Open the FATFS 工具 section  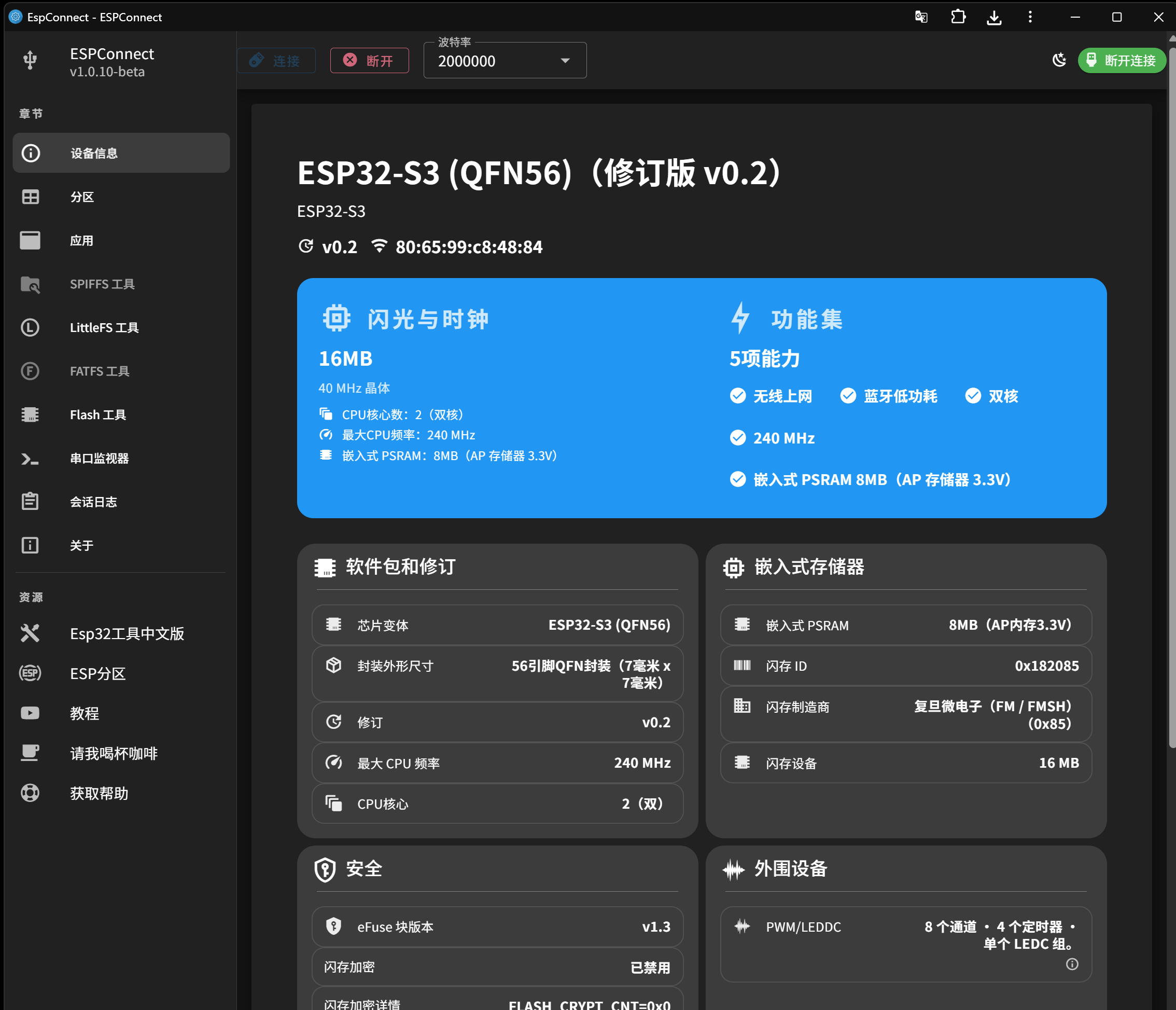pyautogui.click(x=100, y=371)
